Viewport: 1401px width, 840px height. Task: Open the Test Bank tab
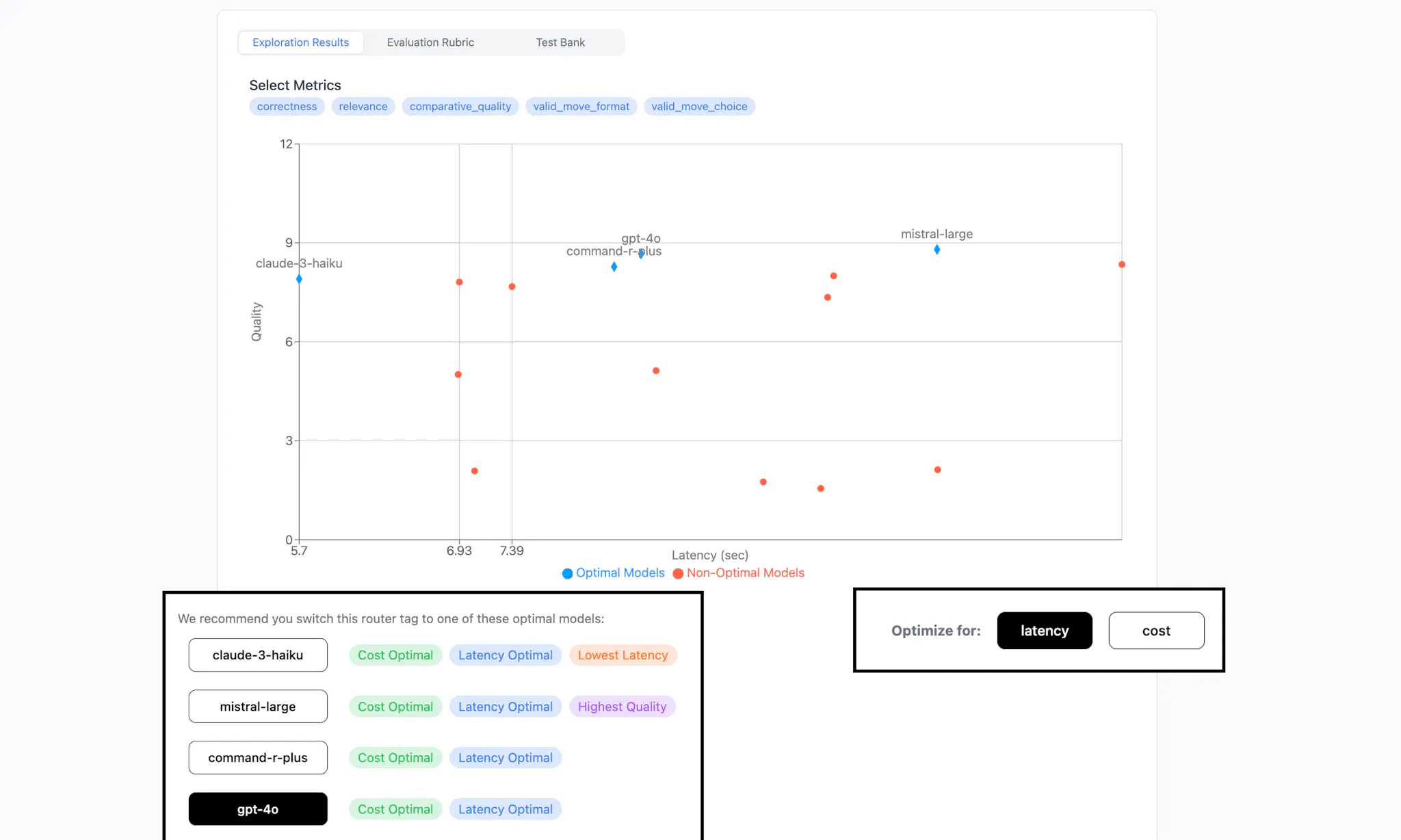560,42
